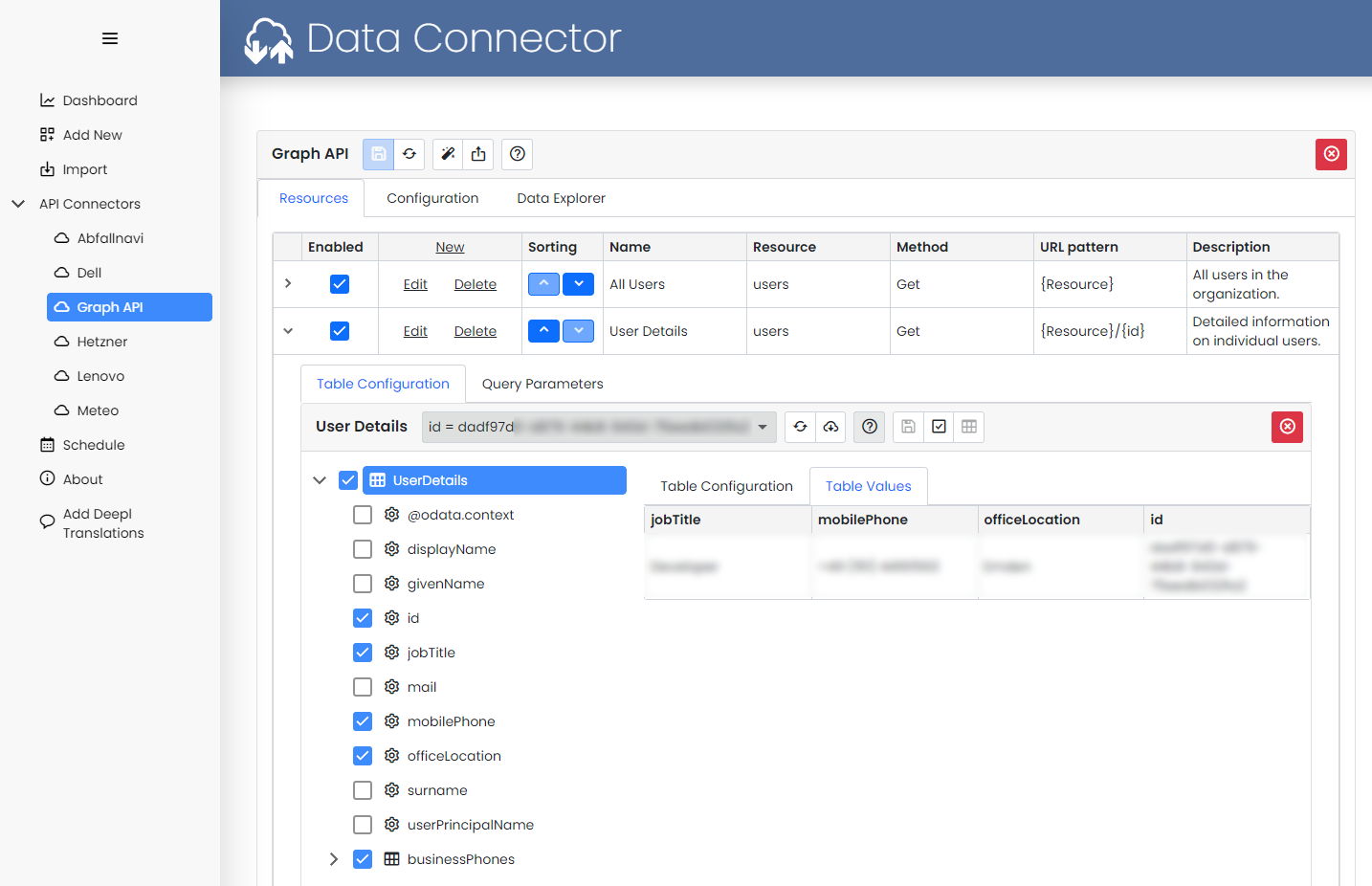Check the @odata.context field
Image resolution: width=1372 pixels, height=886 pixels.
click(363, 515)
